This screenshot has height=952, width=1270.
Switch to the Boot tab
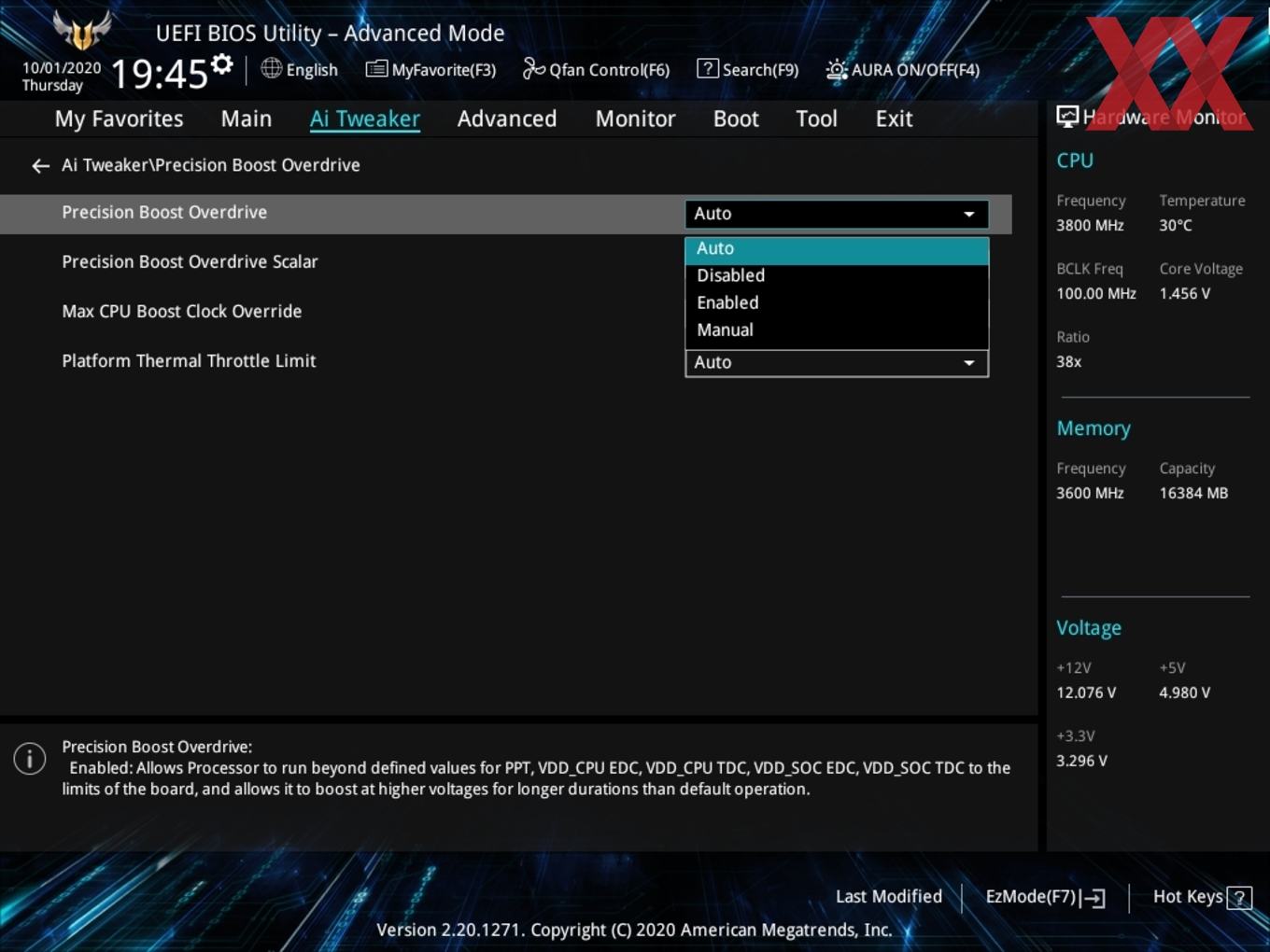pos(736,119)
